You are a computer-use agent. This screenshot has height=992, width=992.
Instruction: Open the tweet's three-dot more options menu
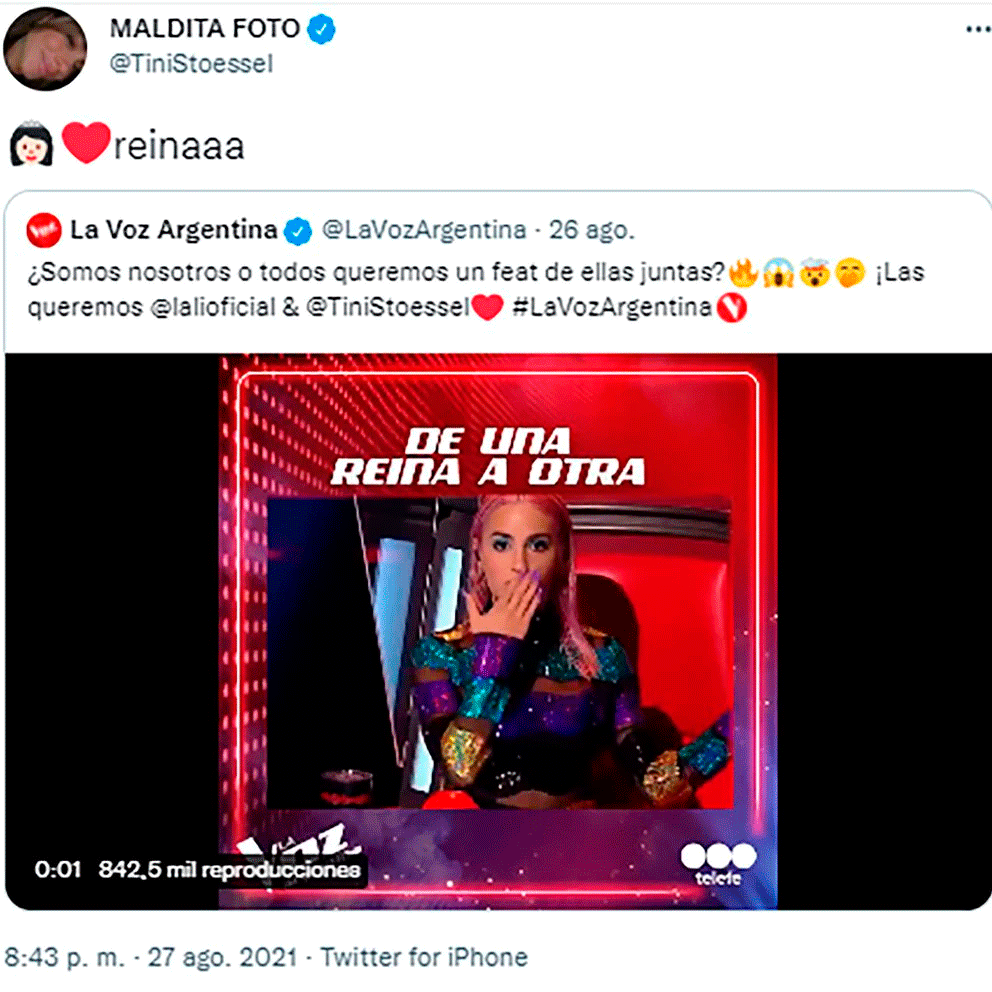point(978,29)
